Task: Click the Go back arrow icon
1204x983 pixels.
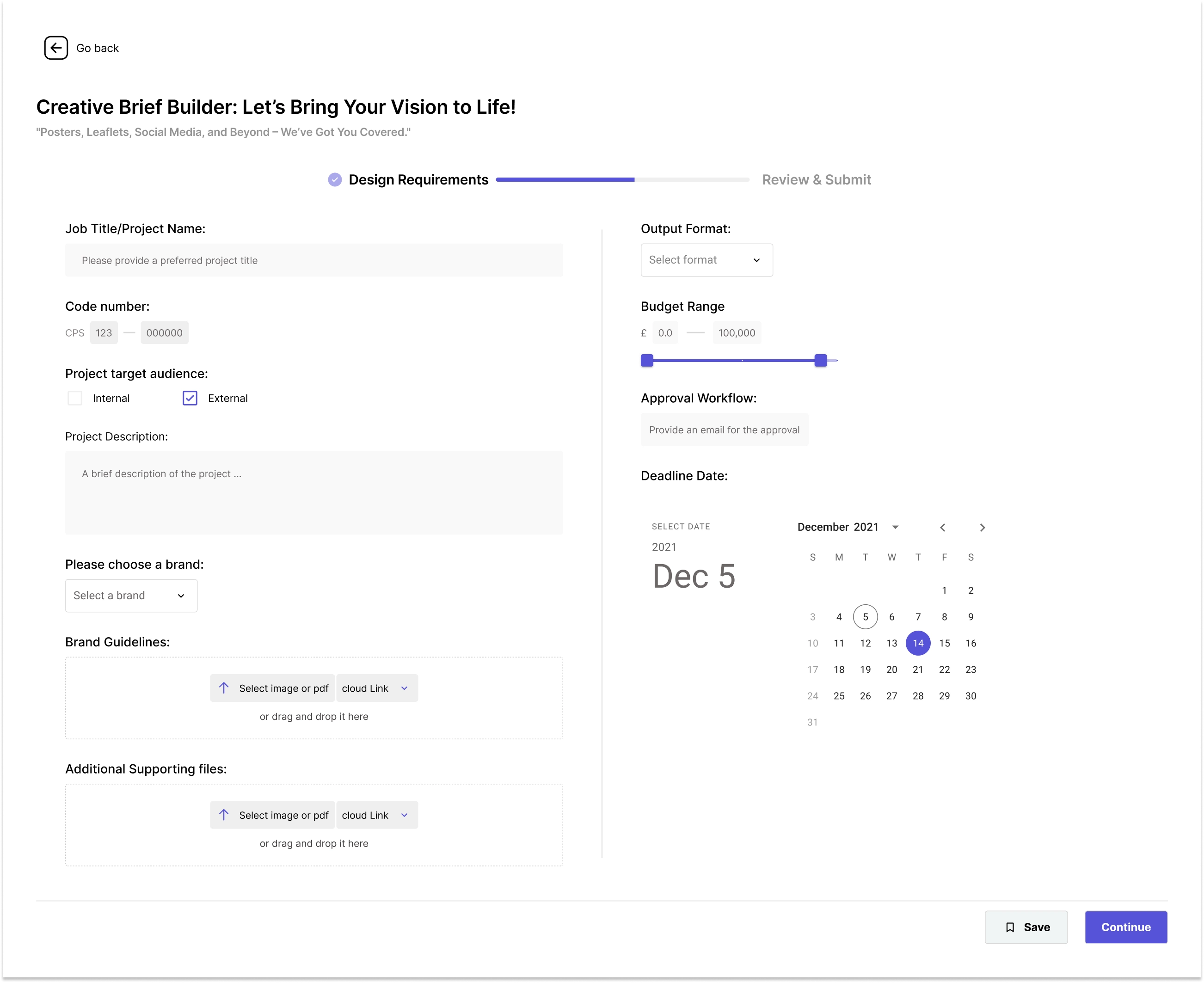Action: [x=55, y=48]
